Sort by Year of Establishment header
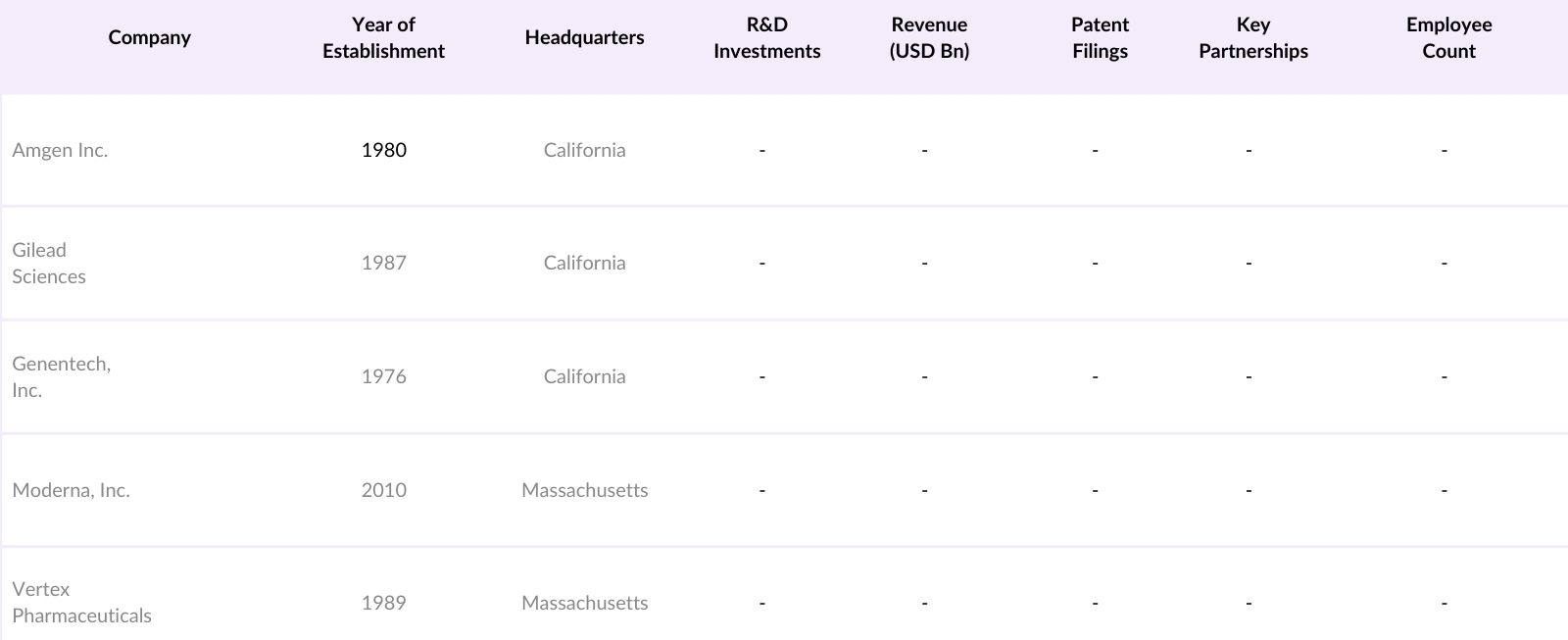 (383, 37)
